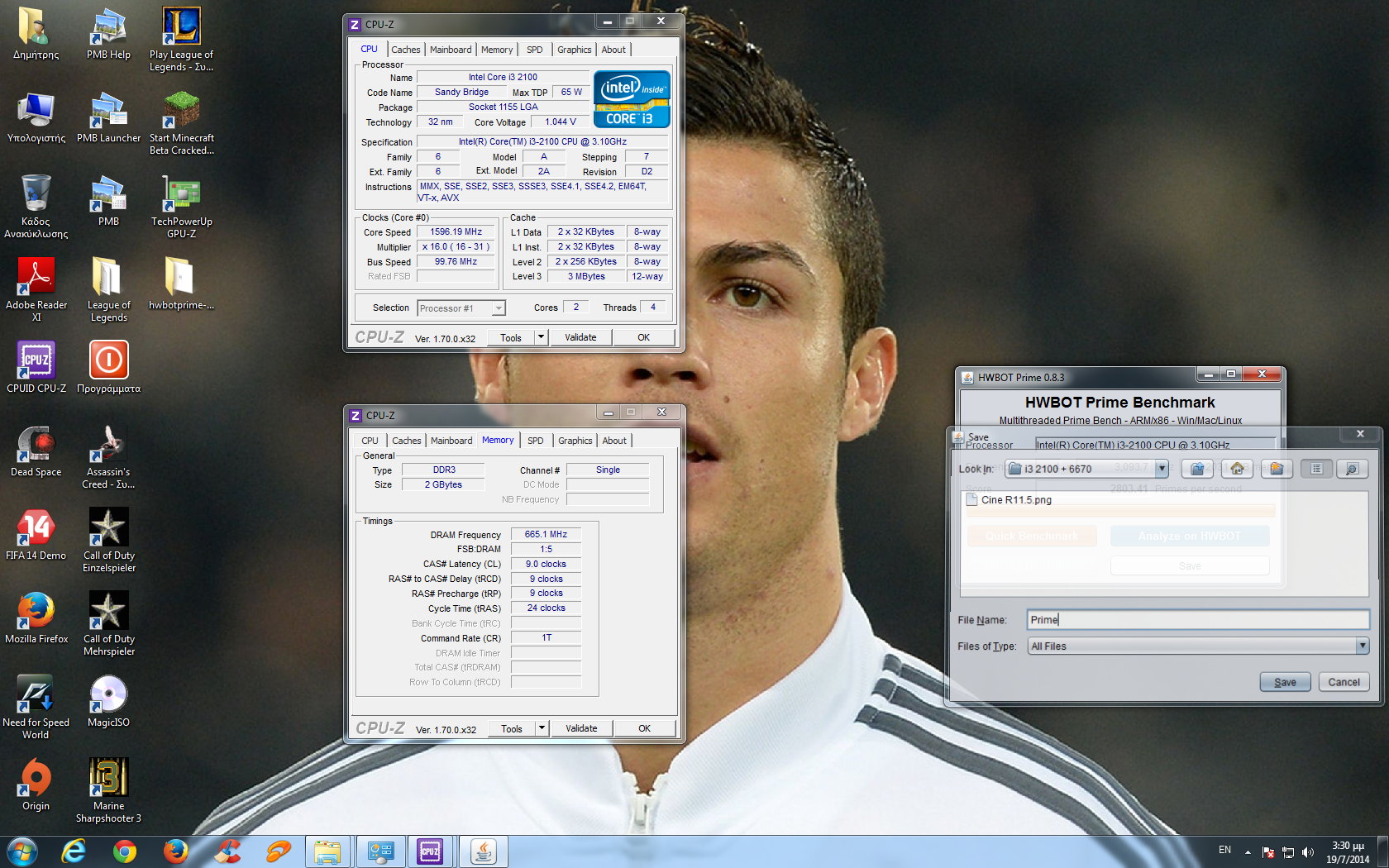Open the Files of Type dropdown

(x=1362, y=646)
